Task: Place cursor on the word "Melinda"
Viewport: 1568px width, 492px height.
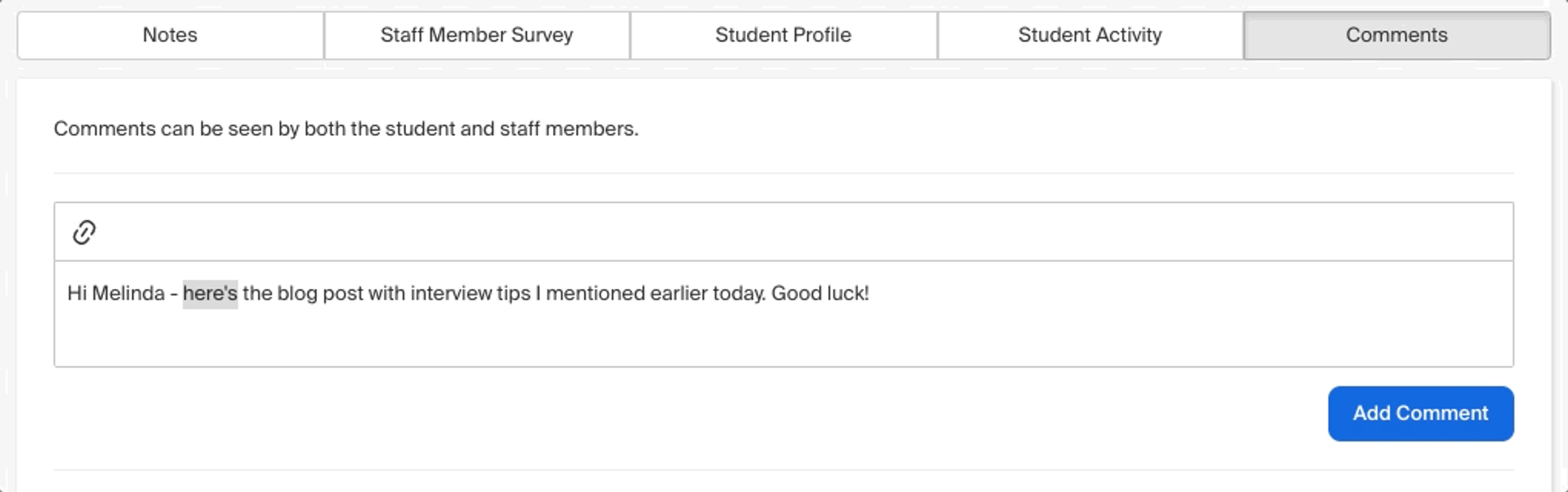Action: click(x=128, y=294)
